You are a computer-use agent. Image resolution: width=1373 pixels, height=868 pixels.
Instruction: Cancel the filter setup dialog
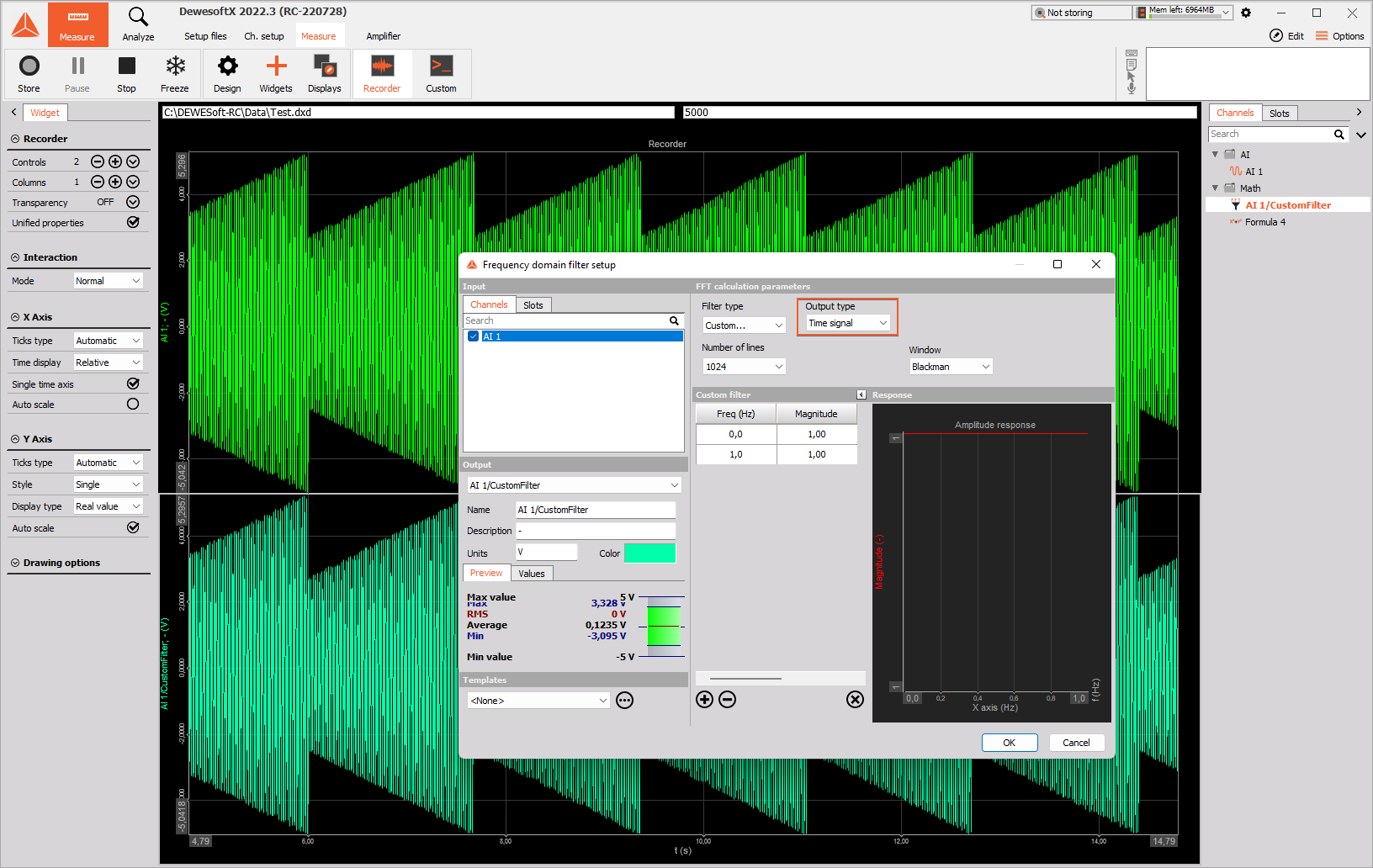(1077, 743)
